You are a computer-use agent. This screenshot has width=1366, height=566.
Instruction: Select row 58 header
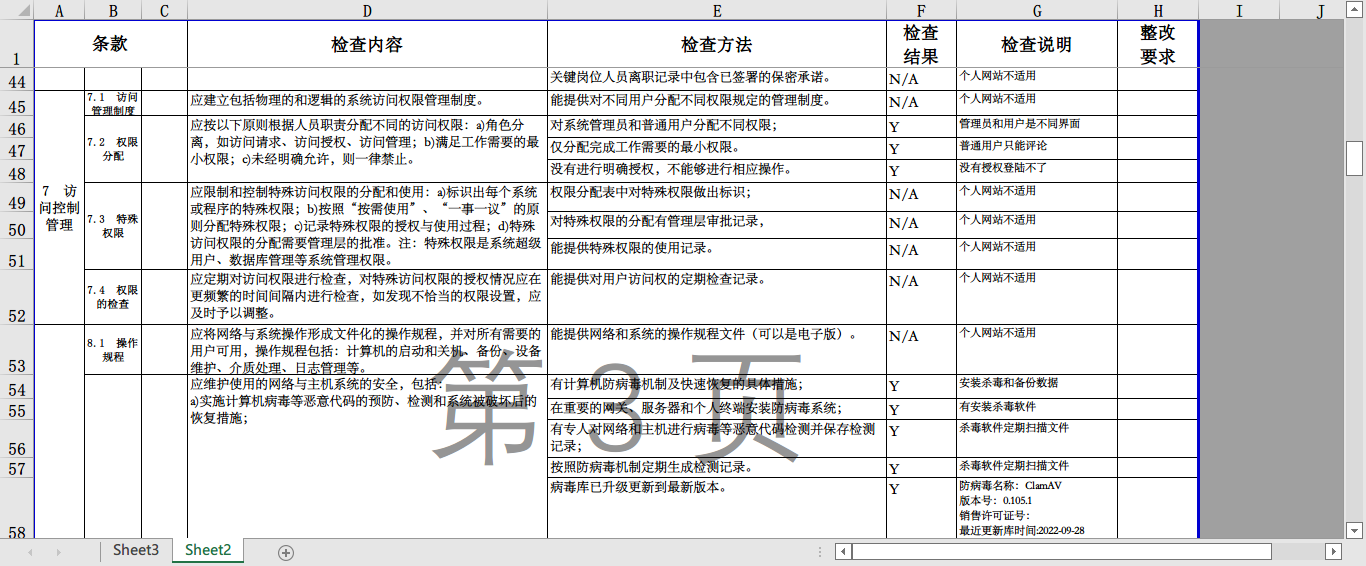coord(17,509)
